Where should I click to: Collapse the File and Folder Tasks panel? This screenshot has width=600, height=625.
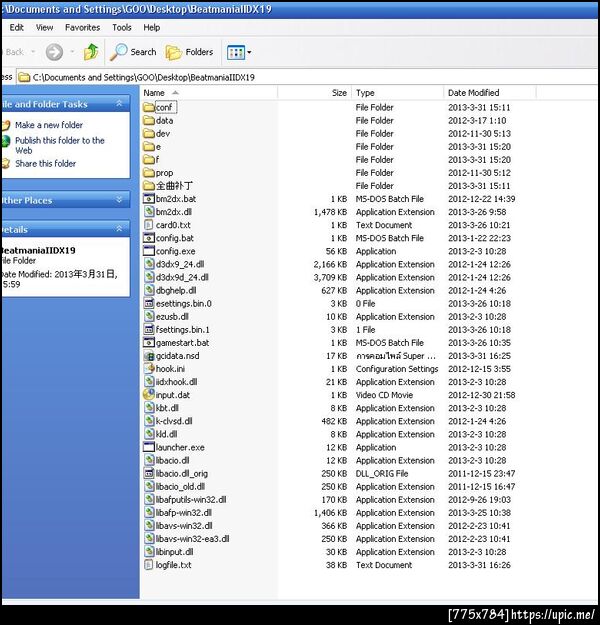(x=119, y=104)
